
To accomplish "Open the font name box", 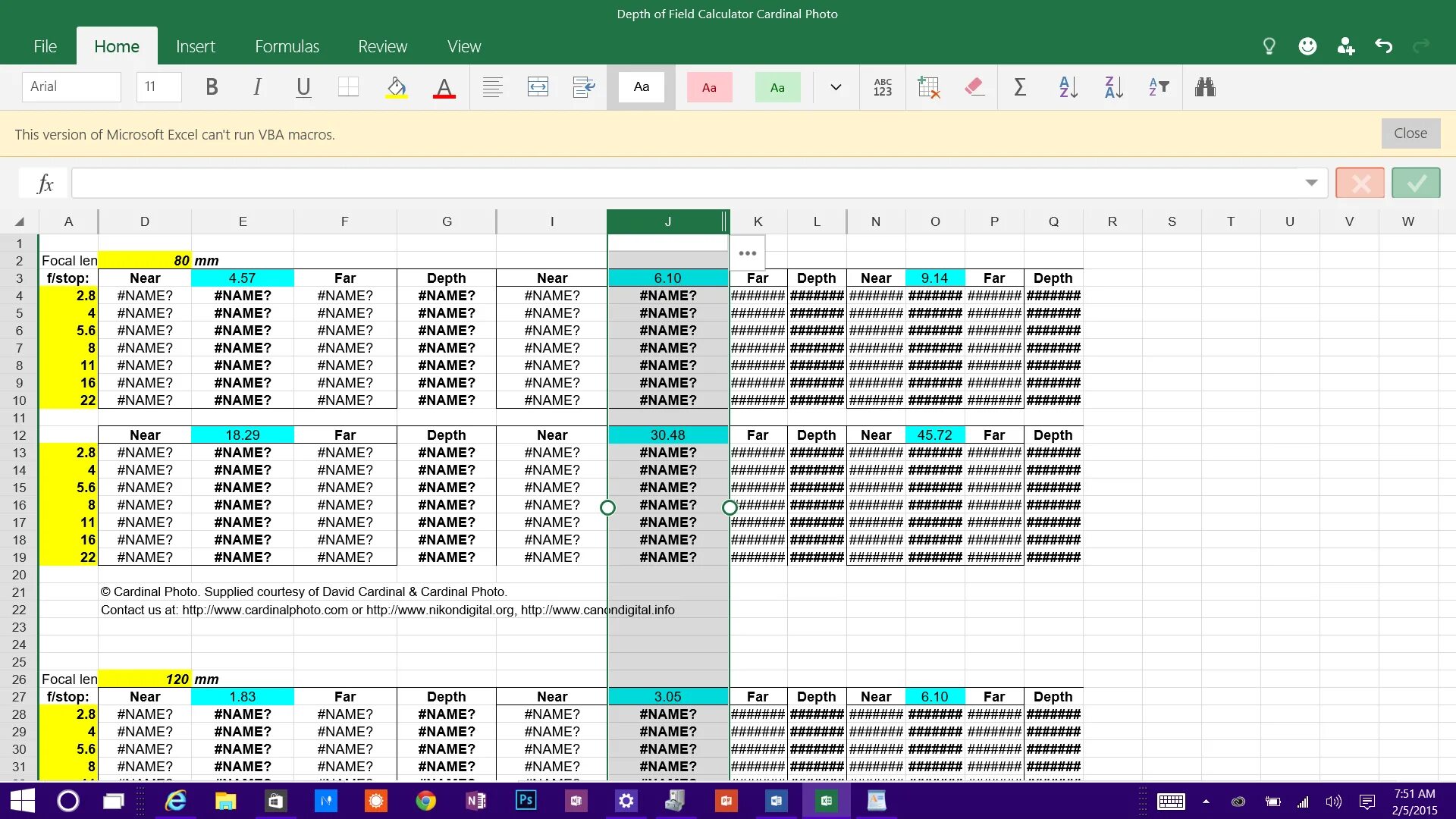I will point(71,87).
